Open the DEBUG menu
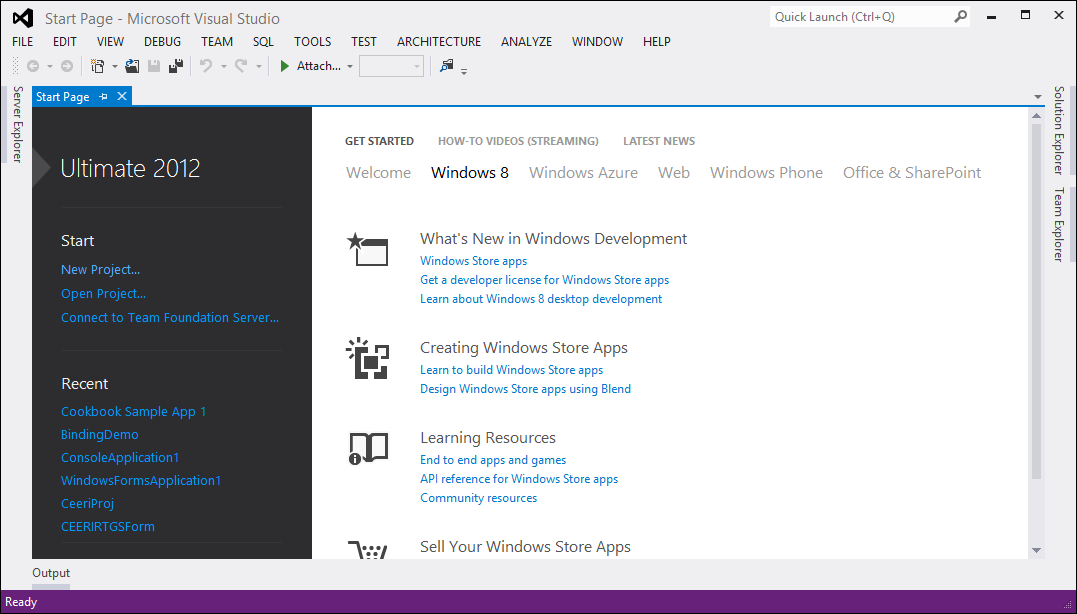1077x614 pixels. point(162,41)
